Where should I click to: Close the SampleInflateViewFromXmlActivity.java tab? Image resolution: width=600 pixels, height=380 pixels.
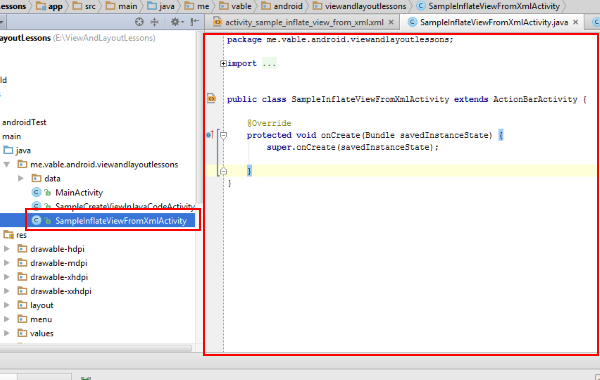tap(576, 22)
